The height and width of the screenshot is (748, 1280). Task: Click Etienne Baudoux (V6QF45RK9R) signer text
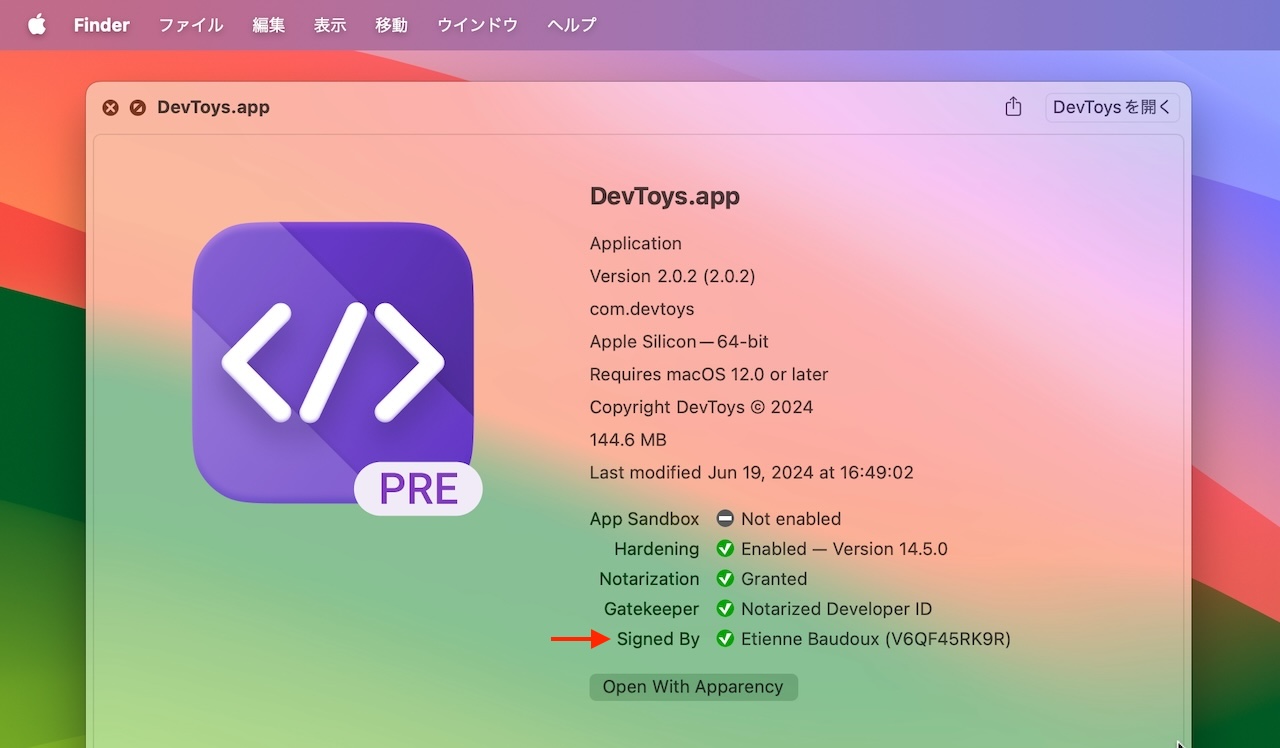click(x=876, y=639)
